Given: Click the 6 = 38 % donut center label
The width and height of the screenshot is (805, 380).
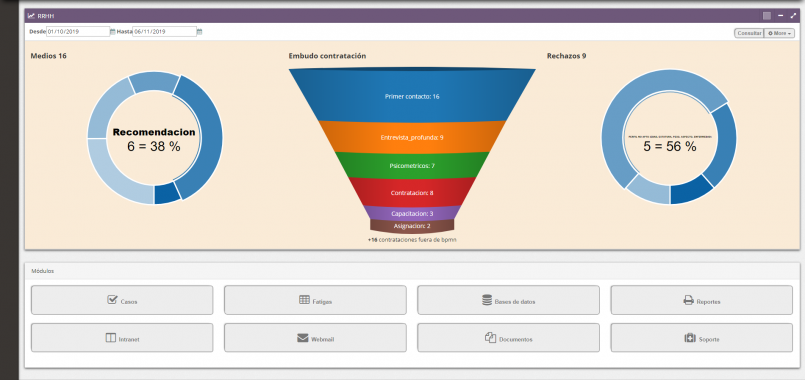Looking at the screenshot, I should point(154,146).
